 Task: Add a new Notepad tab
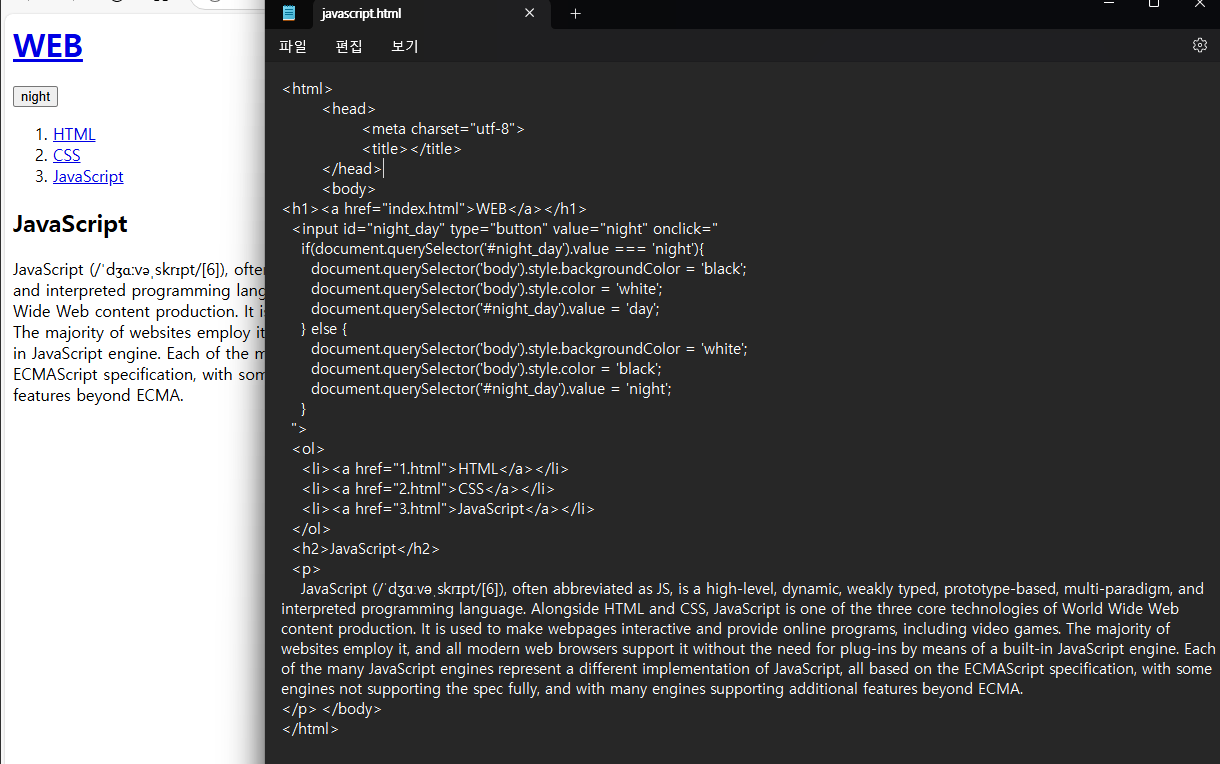[x=575, y=13]
